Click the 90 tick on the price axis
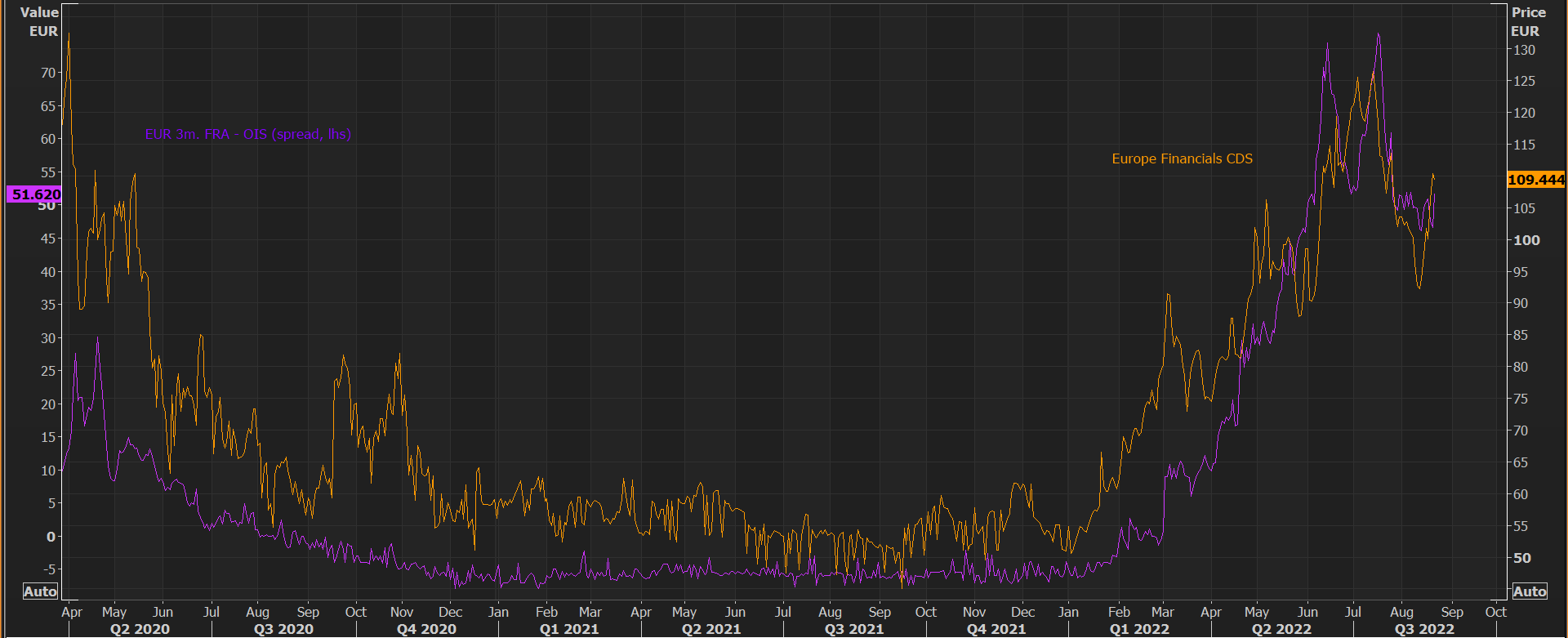Image resolution: width=1568 pixels, height=638 pixels. (x=1521, y=303)
